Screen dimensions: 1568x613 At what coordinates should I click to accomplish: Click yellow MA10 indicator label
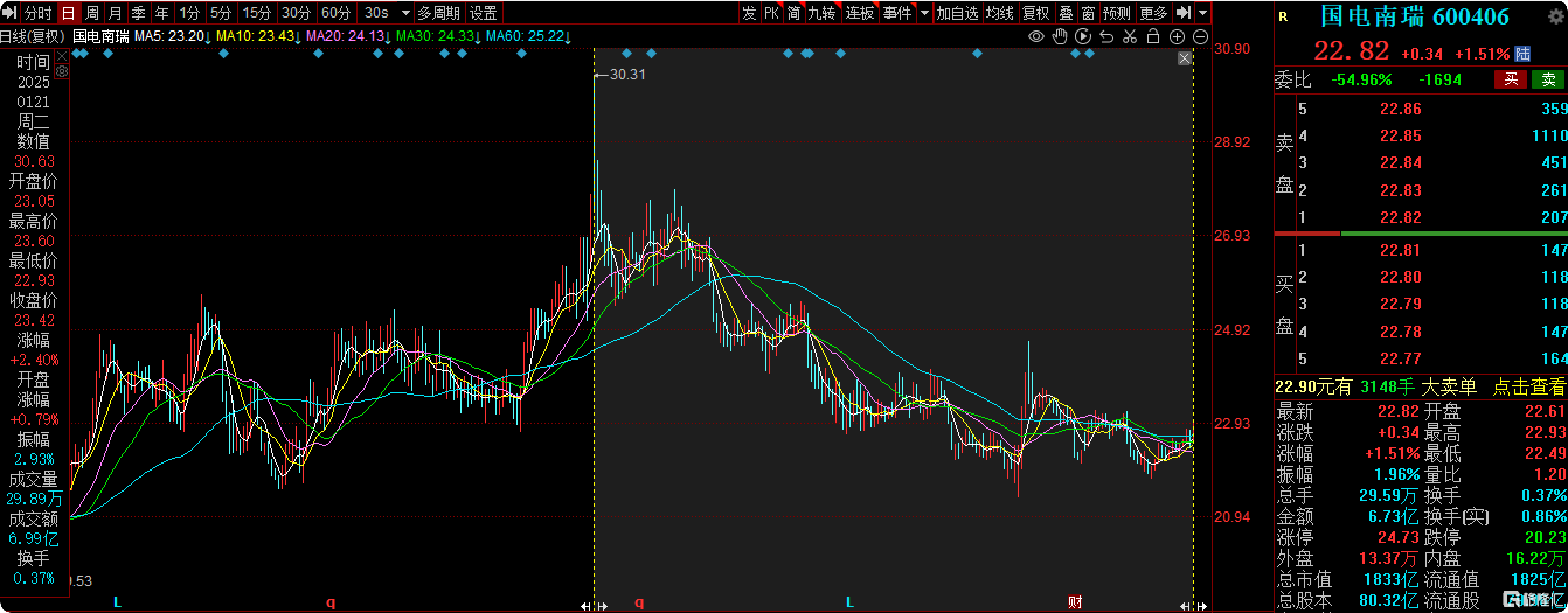(x=259, y=36)
